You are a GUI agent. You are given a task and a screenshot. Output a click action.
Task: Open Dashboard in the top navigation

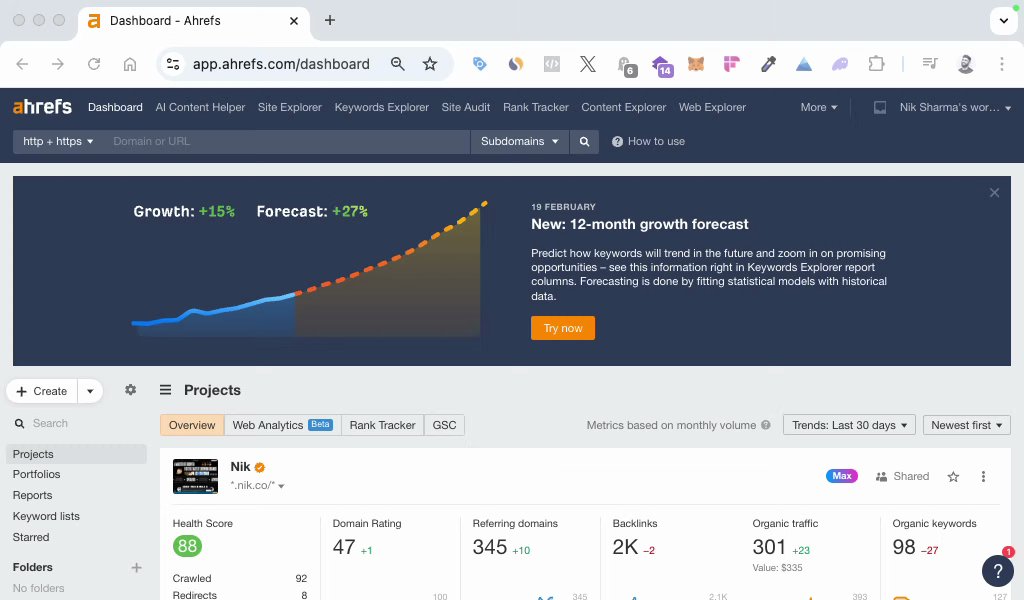(115, 107)
